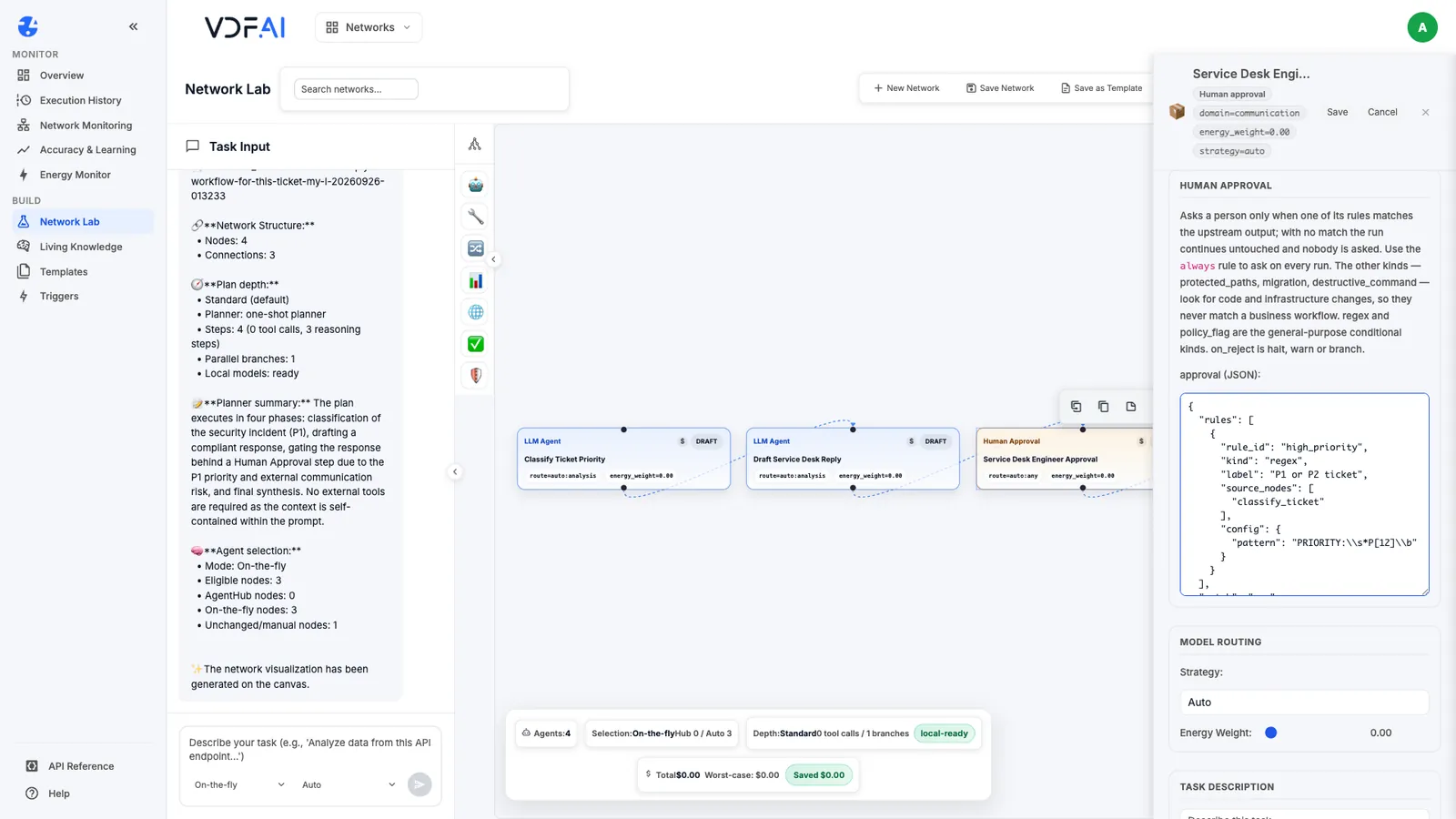
Task: Click the package node icon in the panel header
Action: [x=1177, y=112]
